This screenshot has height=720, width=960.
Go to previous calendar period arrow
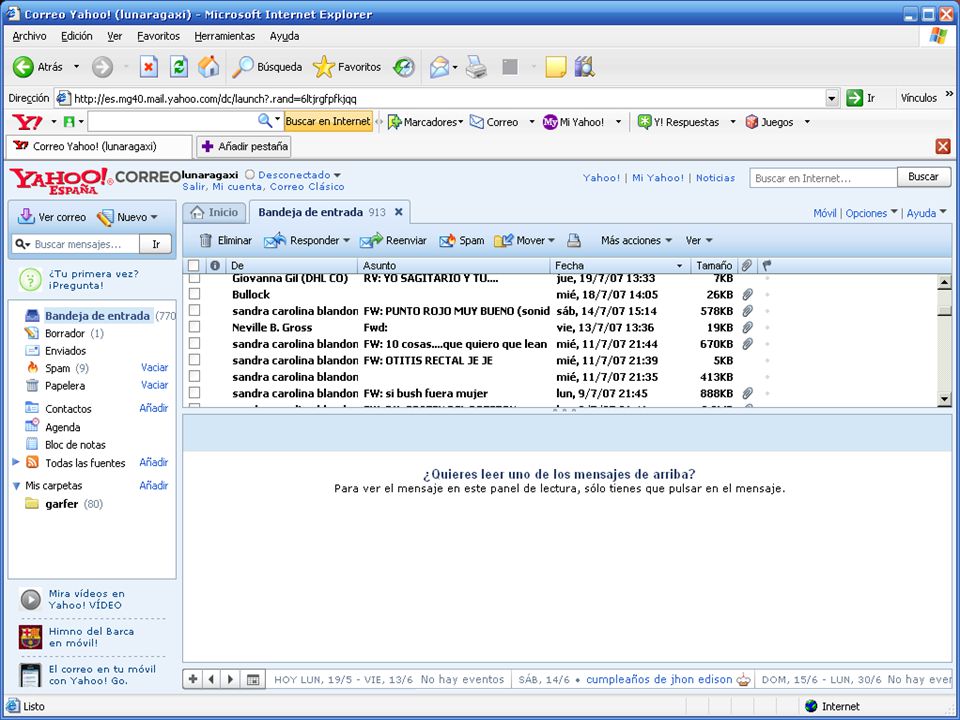point(211,679)
